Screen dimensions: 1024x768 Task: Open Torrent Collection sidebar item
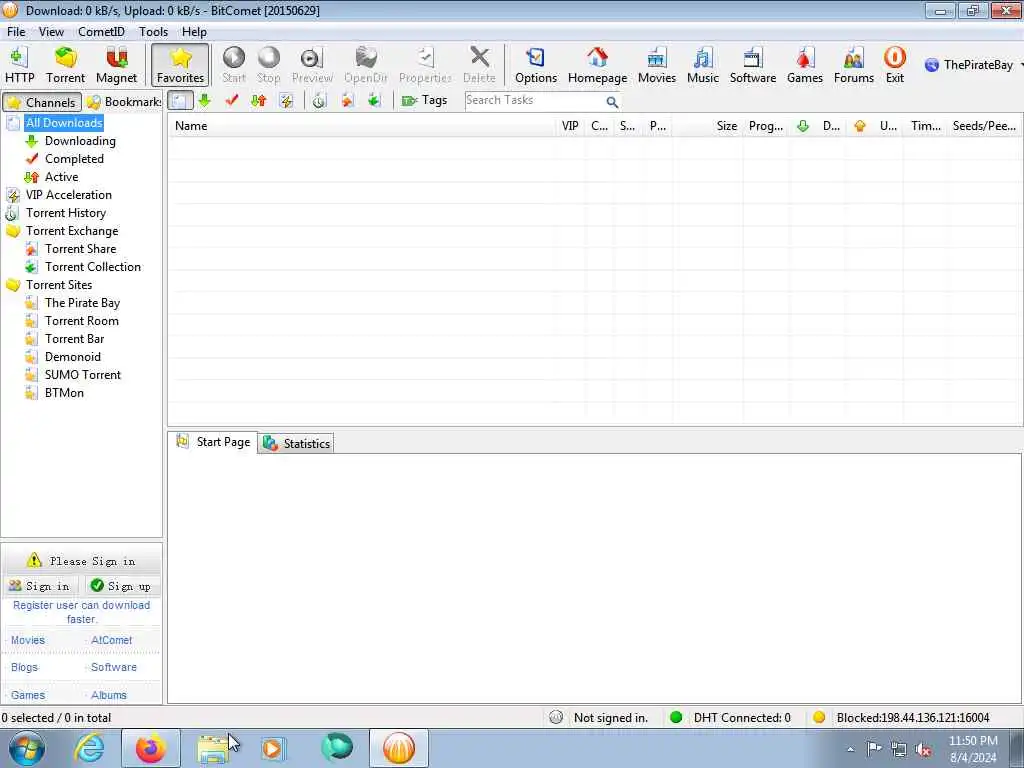93,266
